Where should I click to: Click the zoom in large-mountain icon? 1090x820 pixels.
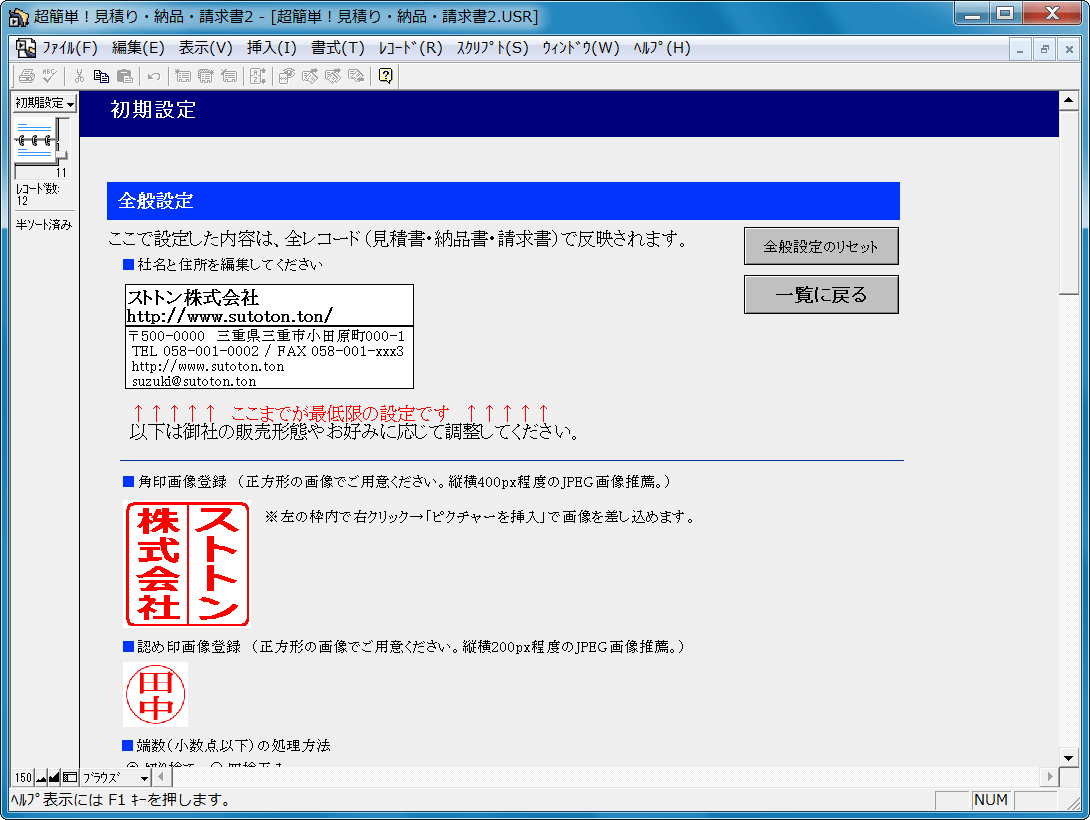tap(54, 778)
